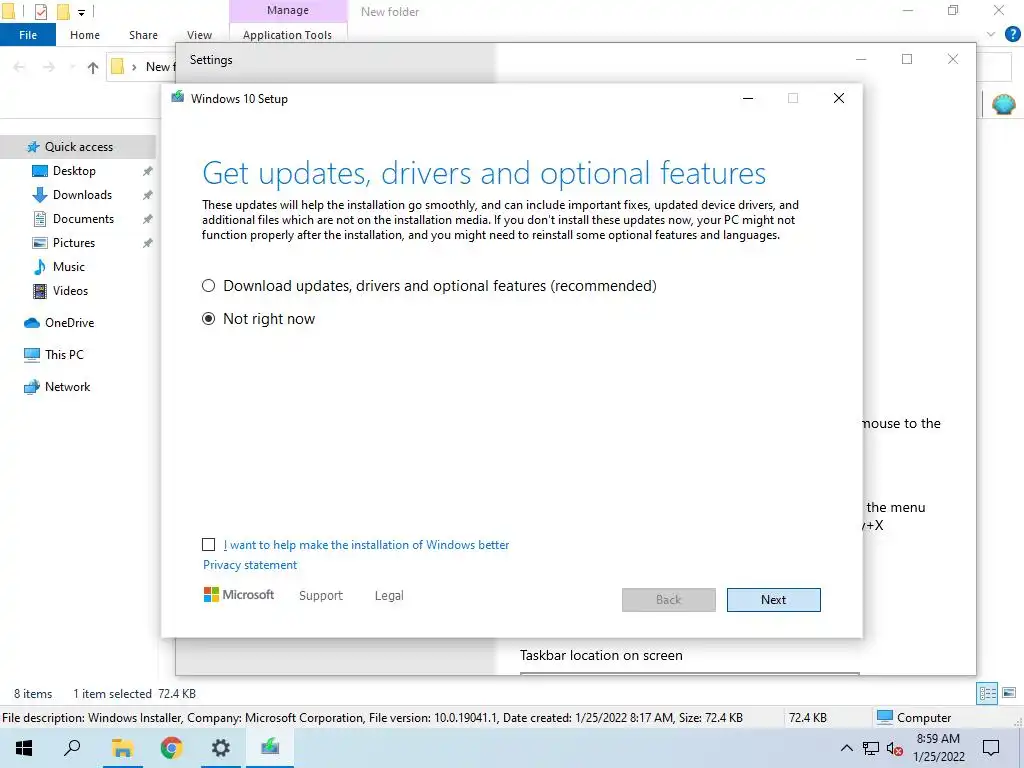The image size is (1024, 768).
Task: Open Desktop in the navigation pane
Action: tap(74, 171)
